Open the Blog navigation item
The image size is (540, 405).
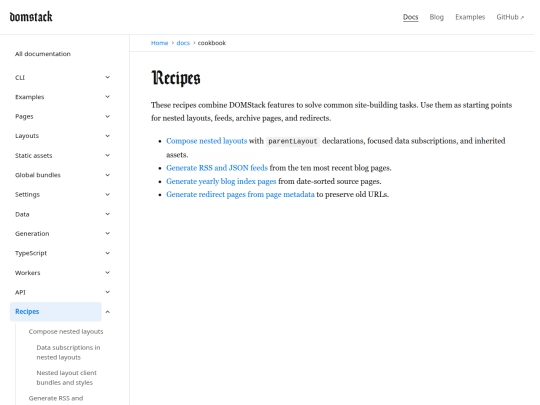[437, 17]
